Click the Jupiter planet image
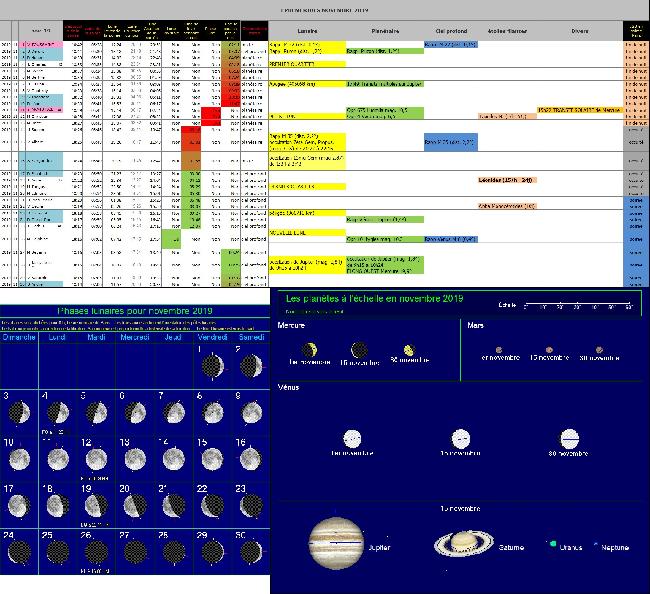The height and width of the screenshot is (594, 650). [336, 543]
